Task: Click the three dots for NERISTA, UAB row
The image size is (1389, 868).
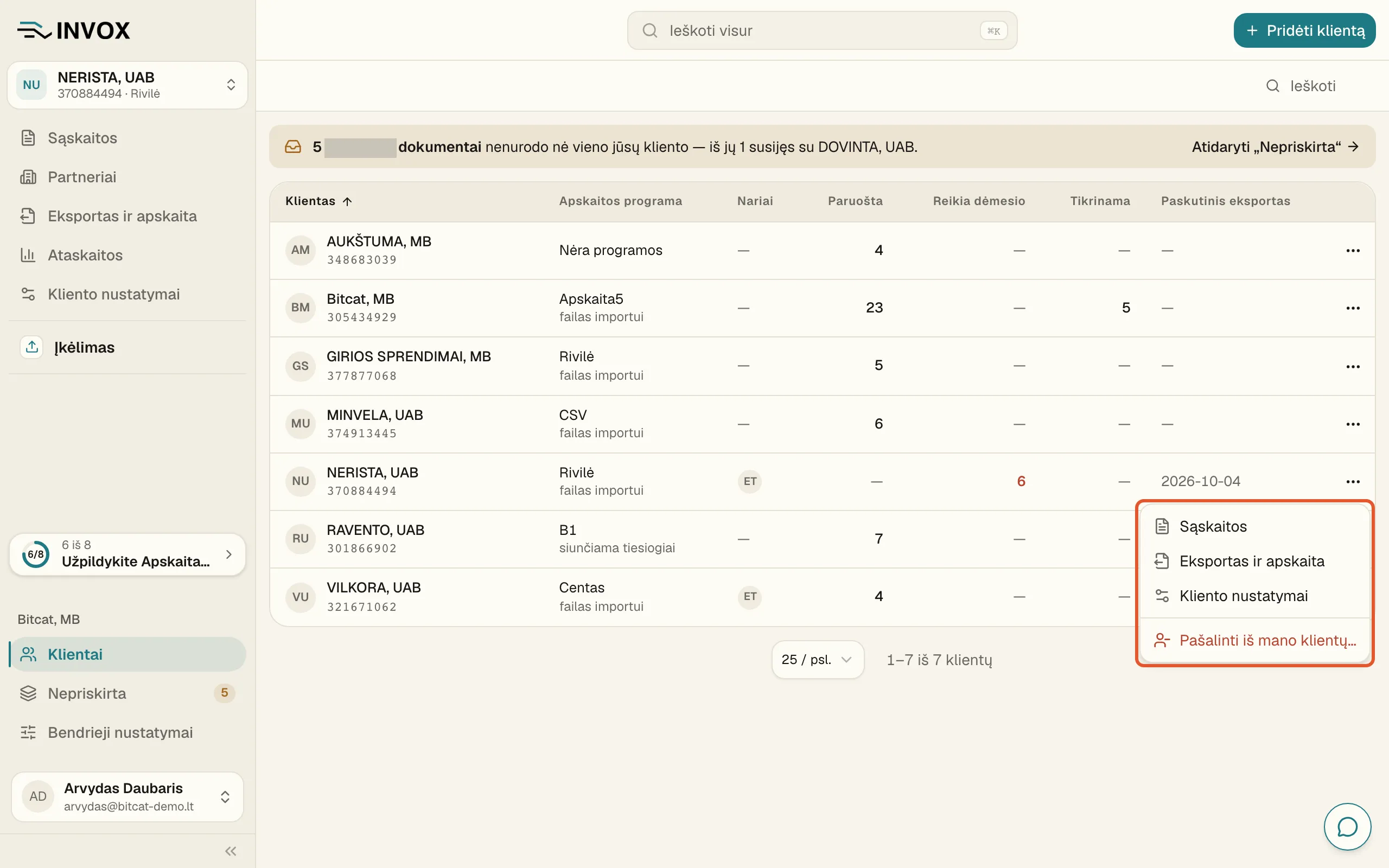Action: 1353,481
